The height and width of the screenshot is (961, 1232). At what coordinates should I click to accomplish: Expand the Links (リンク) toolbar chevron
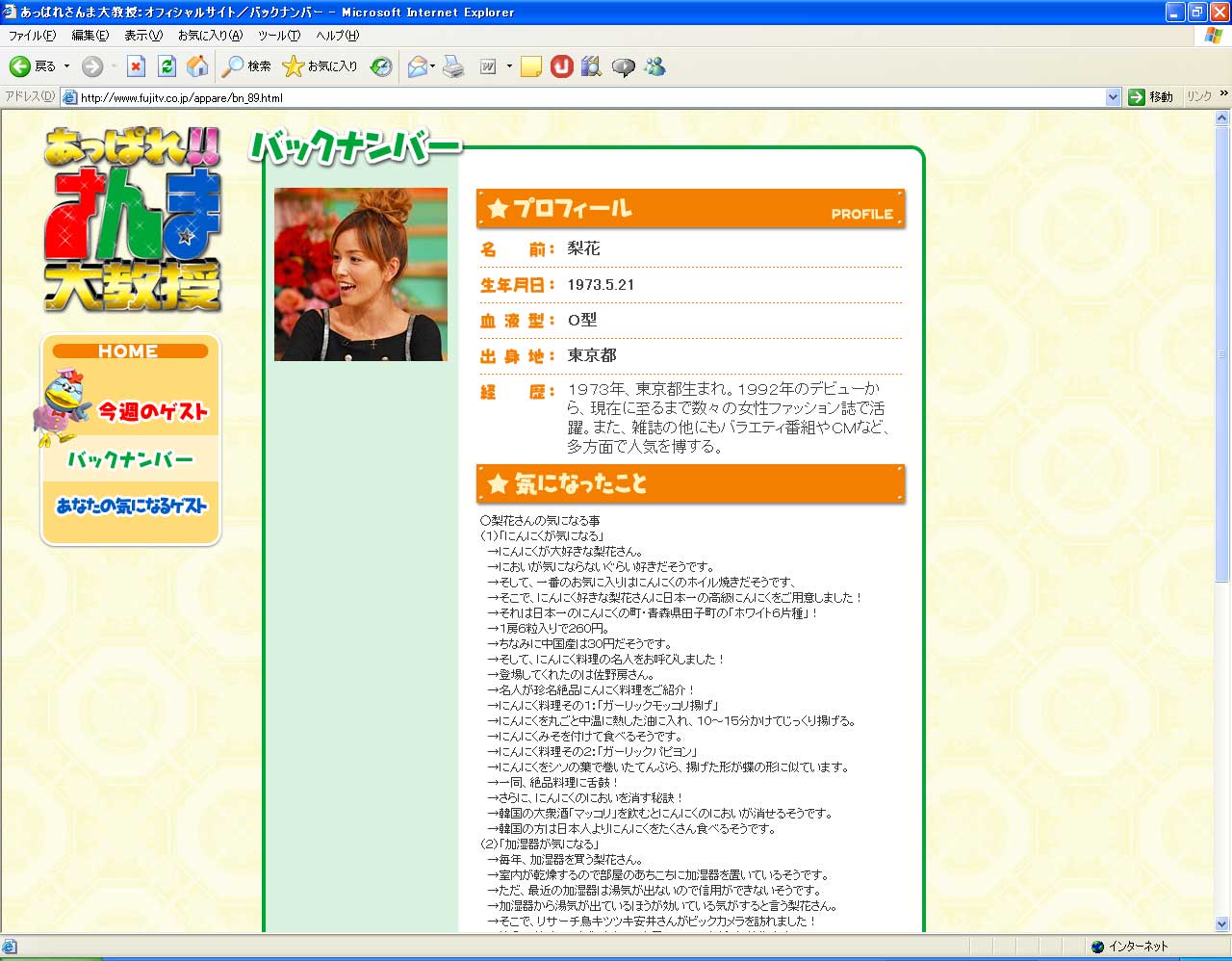(x=1223, y=93)
